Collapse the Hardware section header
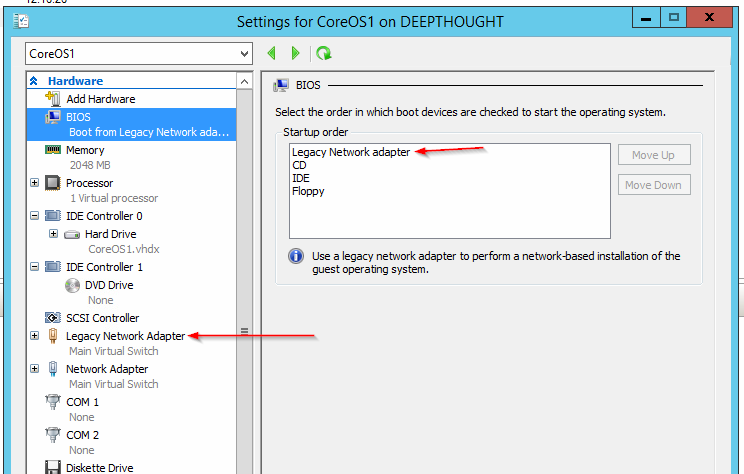The width and height of the screenshot is (744, 474). point(34,81)
